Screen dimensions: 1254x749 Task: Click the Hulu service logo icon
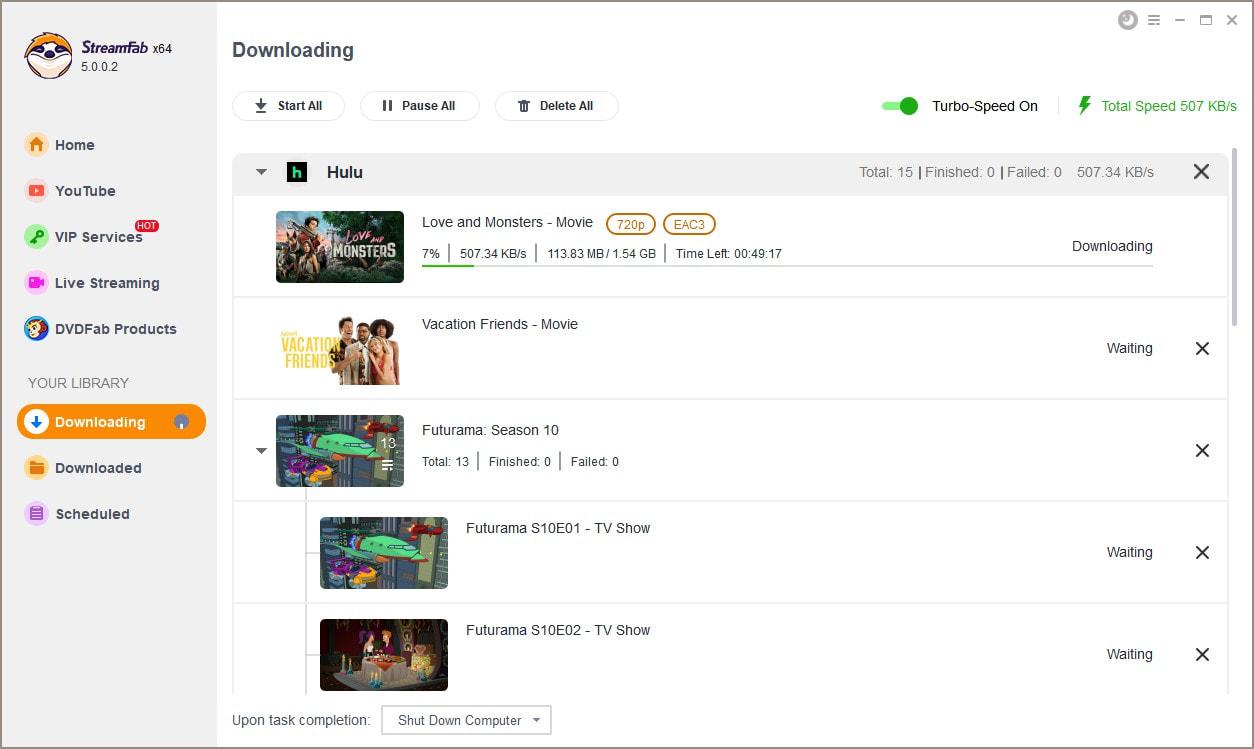click(296, 172)
